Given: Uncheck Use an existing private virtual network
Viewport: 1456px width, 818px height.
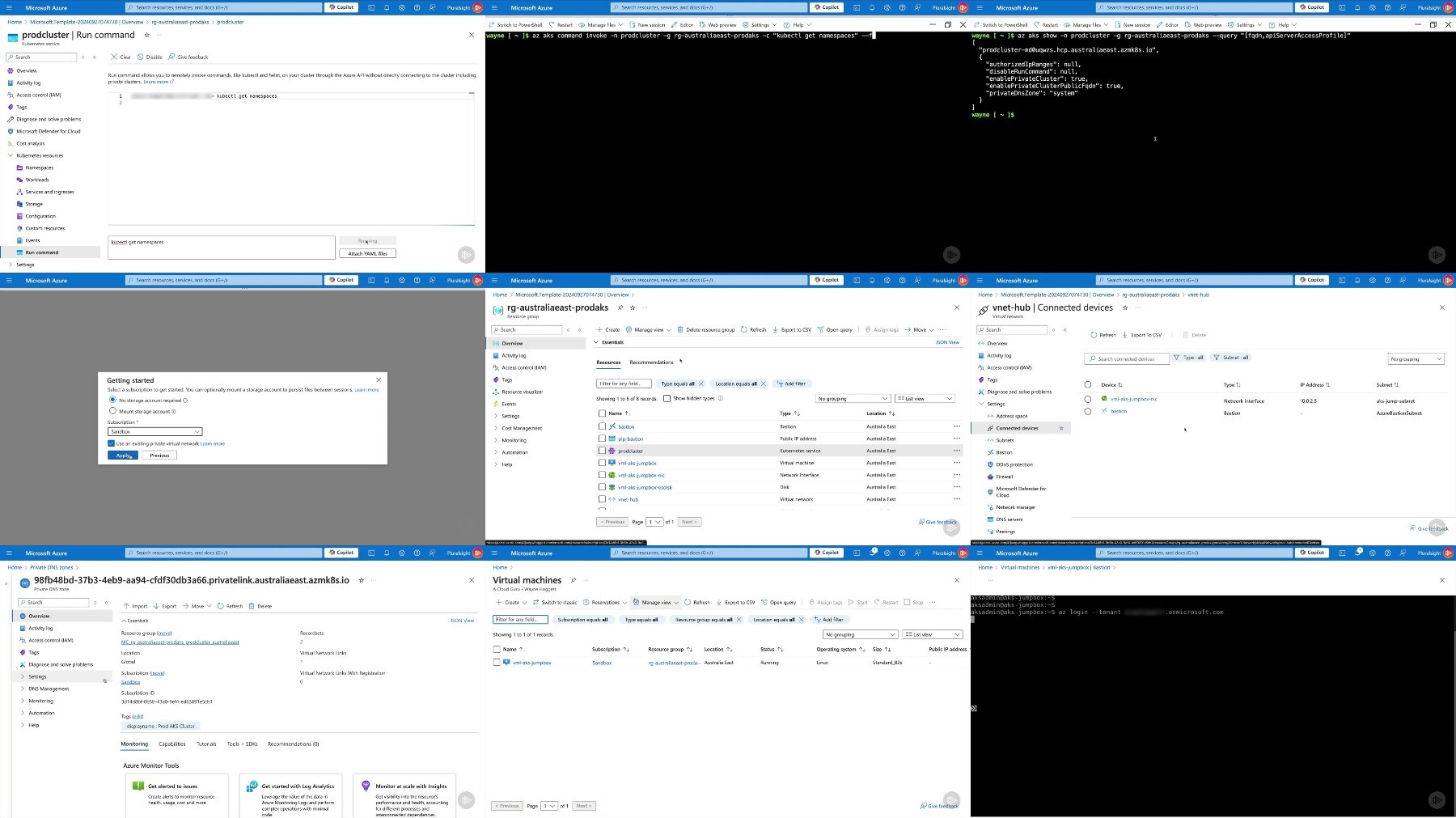Looking at the screenshot, I should pyautogui.click(x=111, y=443).
